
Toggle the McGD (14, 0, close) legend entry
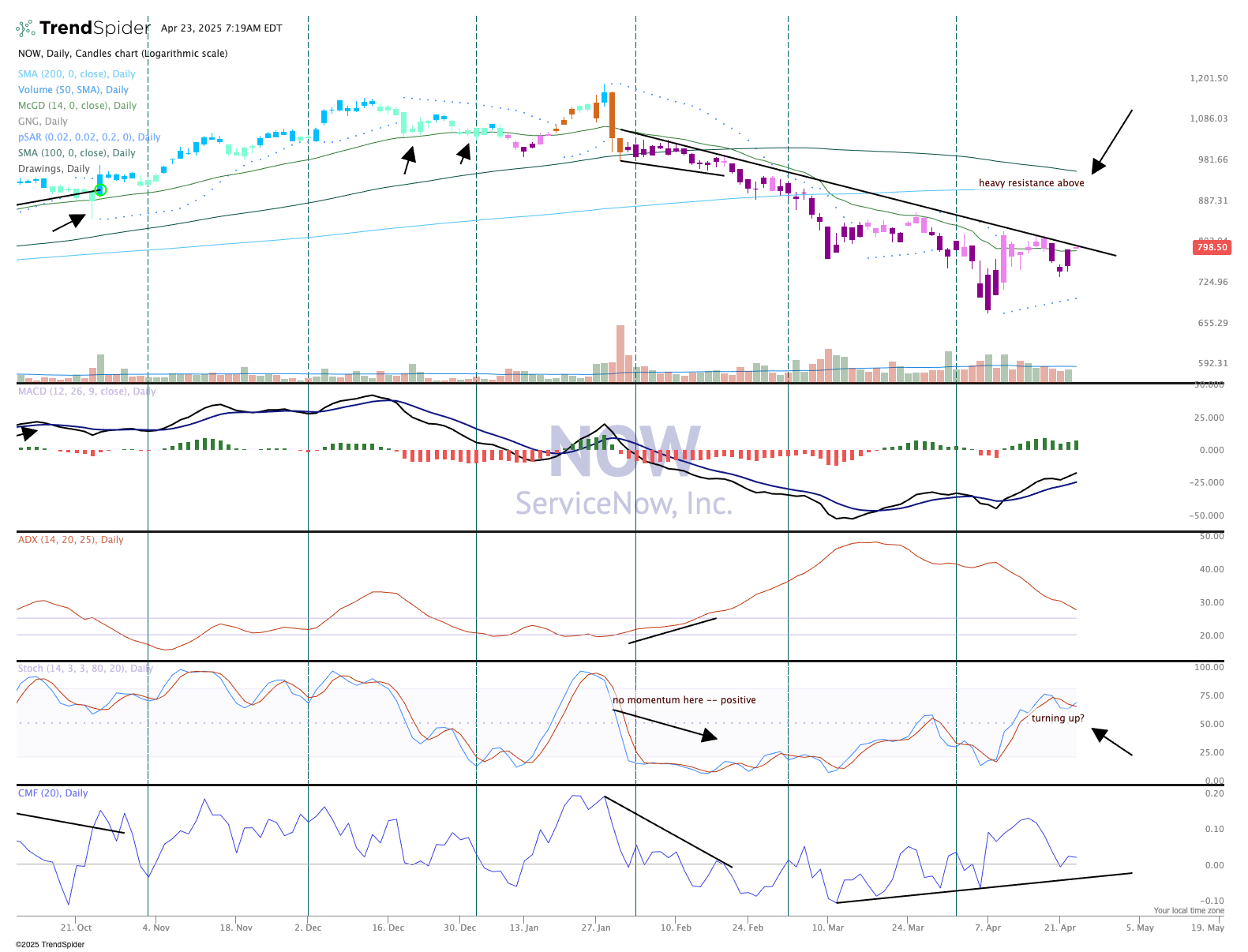[x=77, y=106]
